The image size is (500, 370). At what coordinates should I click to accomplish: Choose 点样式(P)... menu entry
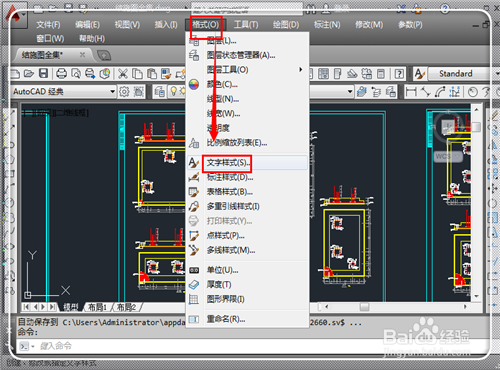247,236
